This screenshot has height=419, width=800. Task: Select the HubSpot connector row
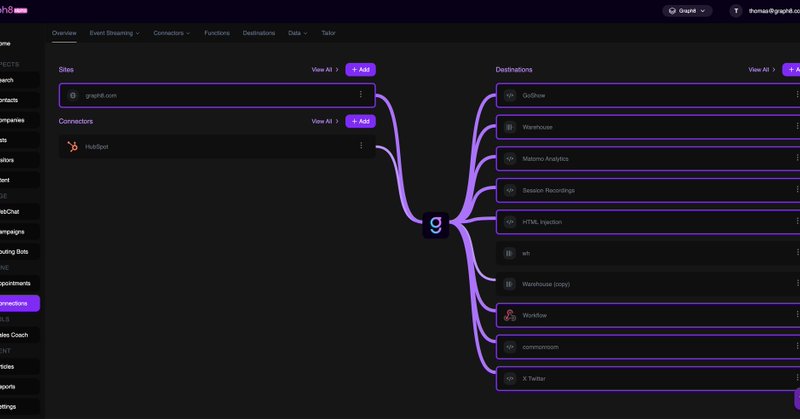(x=217, y=146)
